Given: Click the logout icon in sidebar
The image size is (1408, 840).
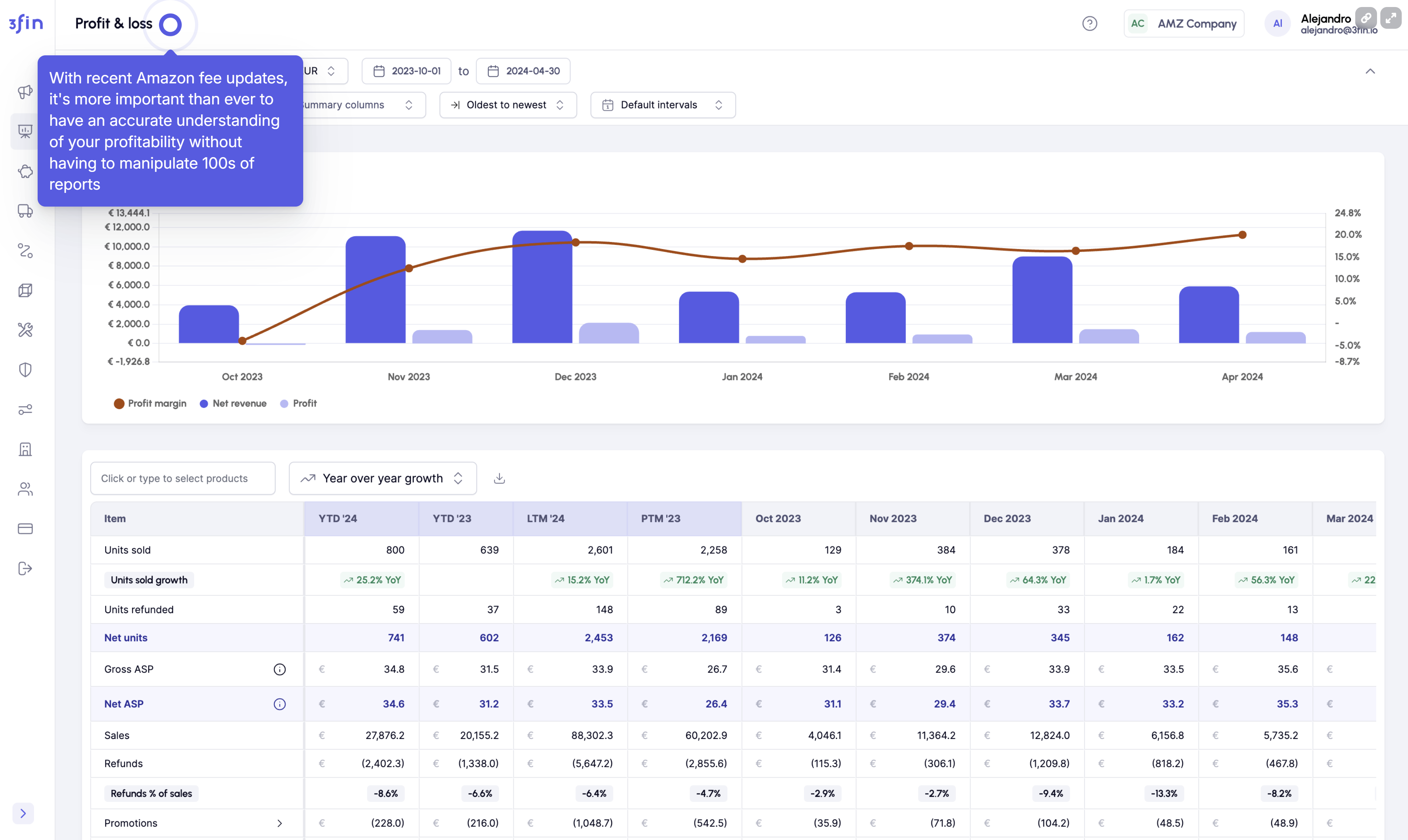Looking at the screenshot, I should (25, 568).
